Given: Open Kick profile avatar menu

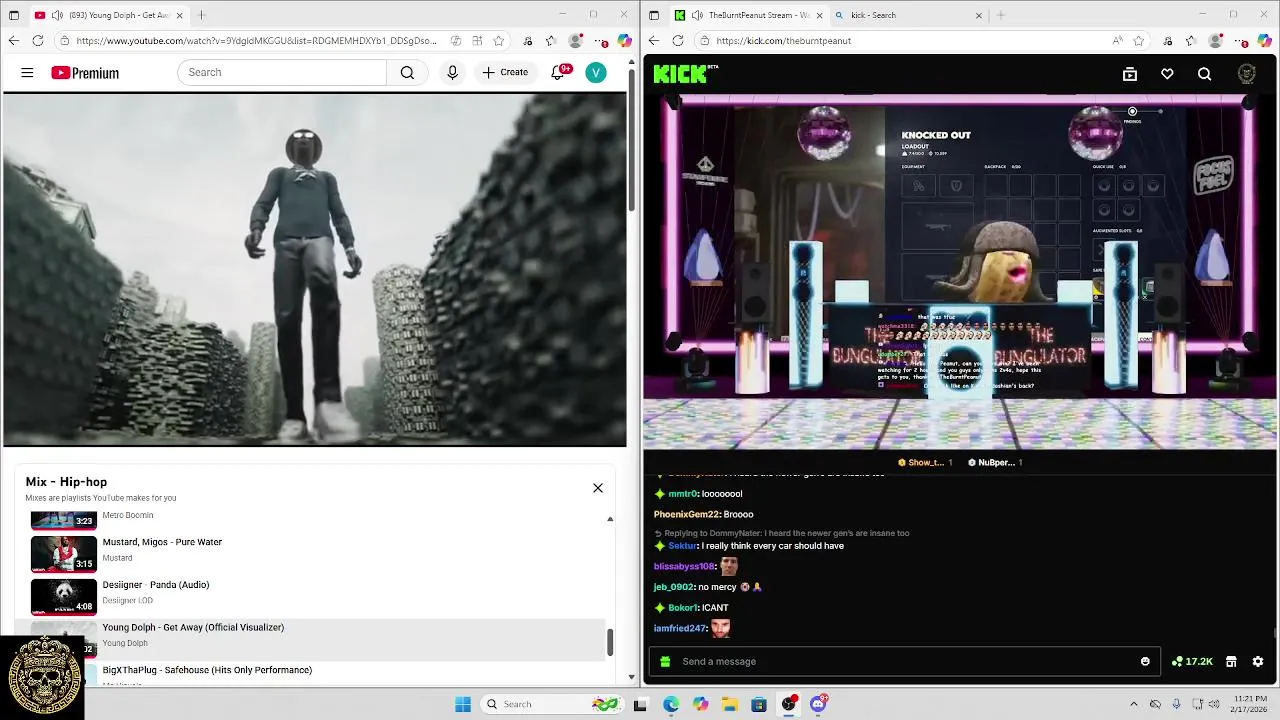Looking at the screenshot, I should click(1246, 74).
